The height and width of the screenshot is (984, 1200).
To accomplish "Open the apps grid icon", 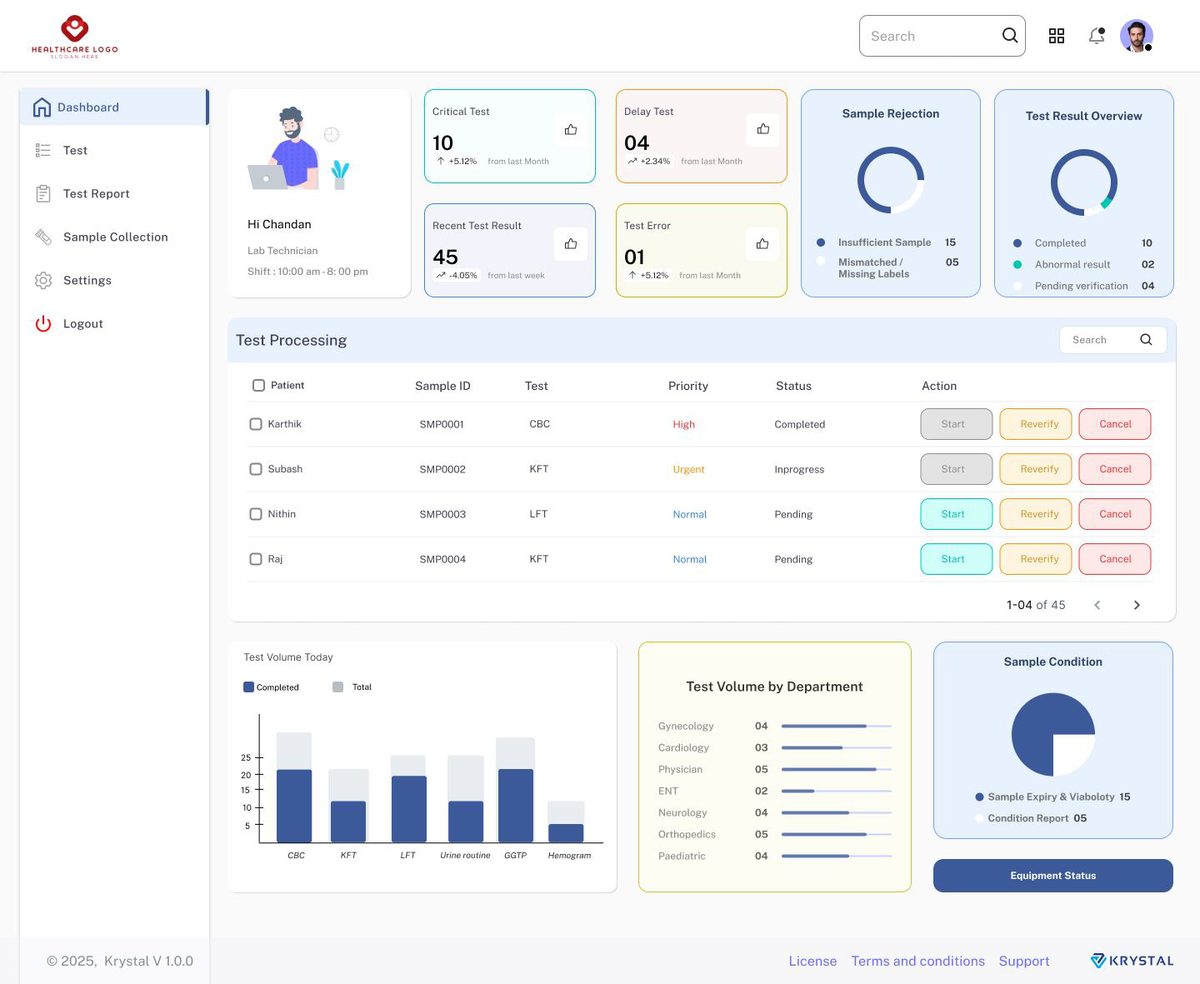I will tap(1056, 36).
